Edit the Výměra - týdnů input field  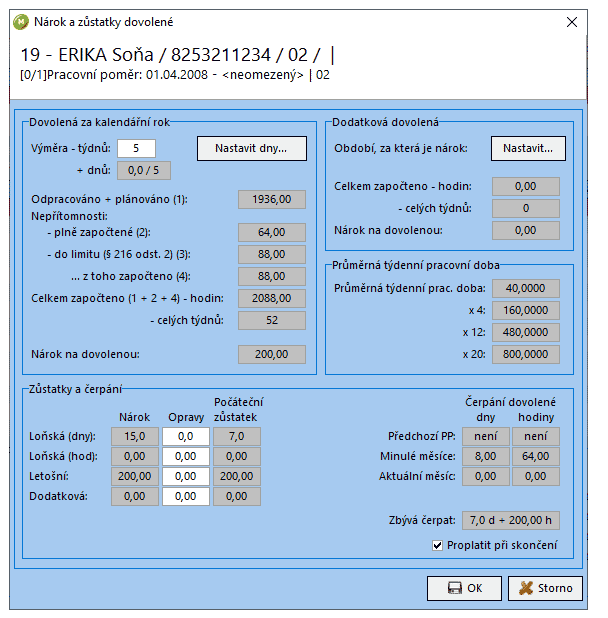pos(136,148)
